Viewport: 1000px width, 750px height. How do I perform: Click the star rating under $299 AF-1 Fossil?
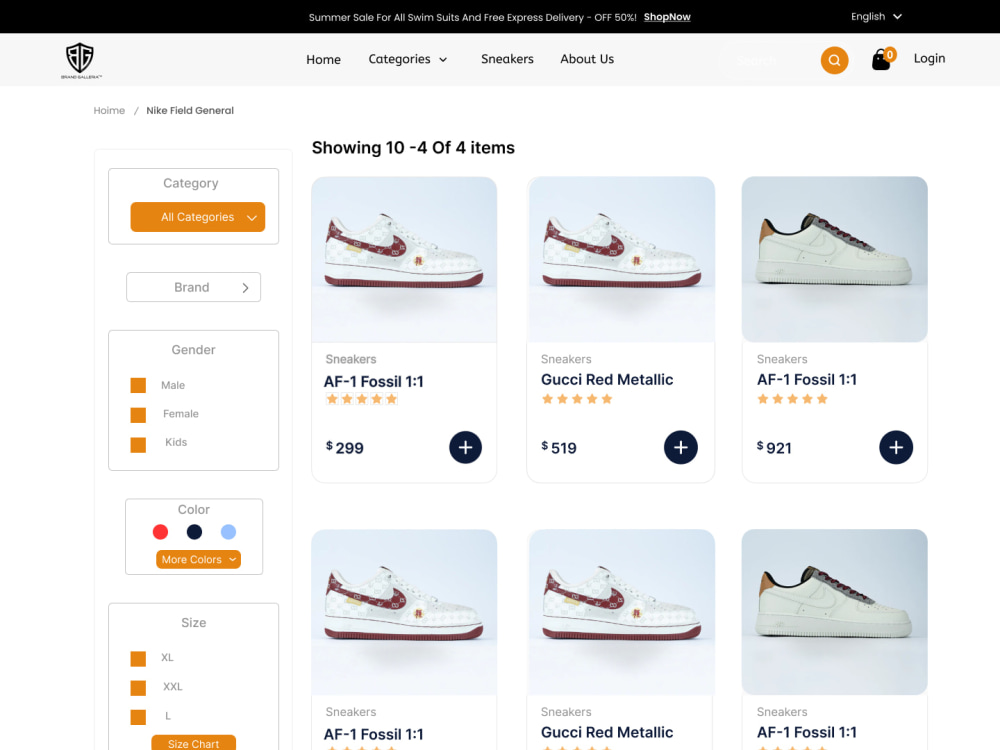362,399
